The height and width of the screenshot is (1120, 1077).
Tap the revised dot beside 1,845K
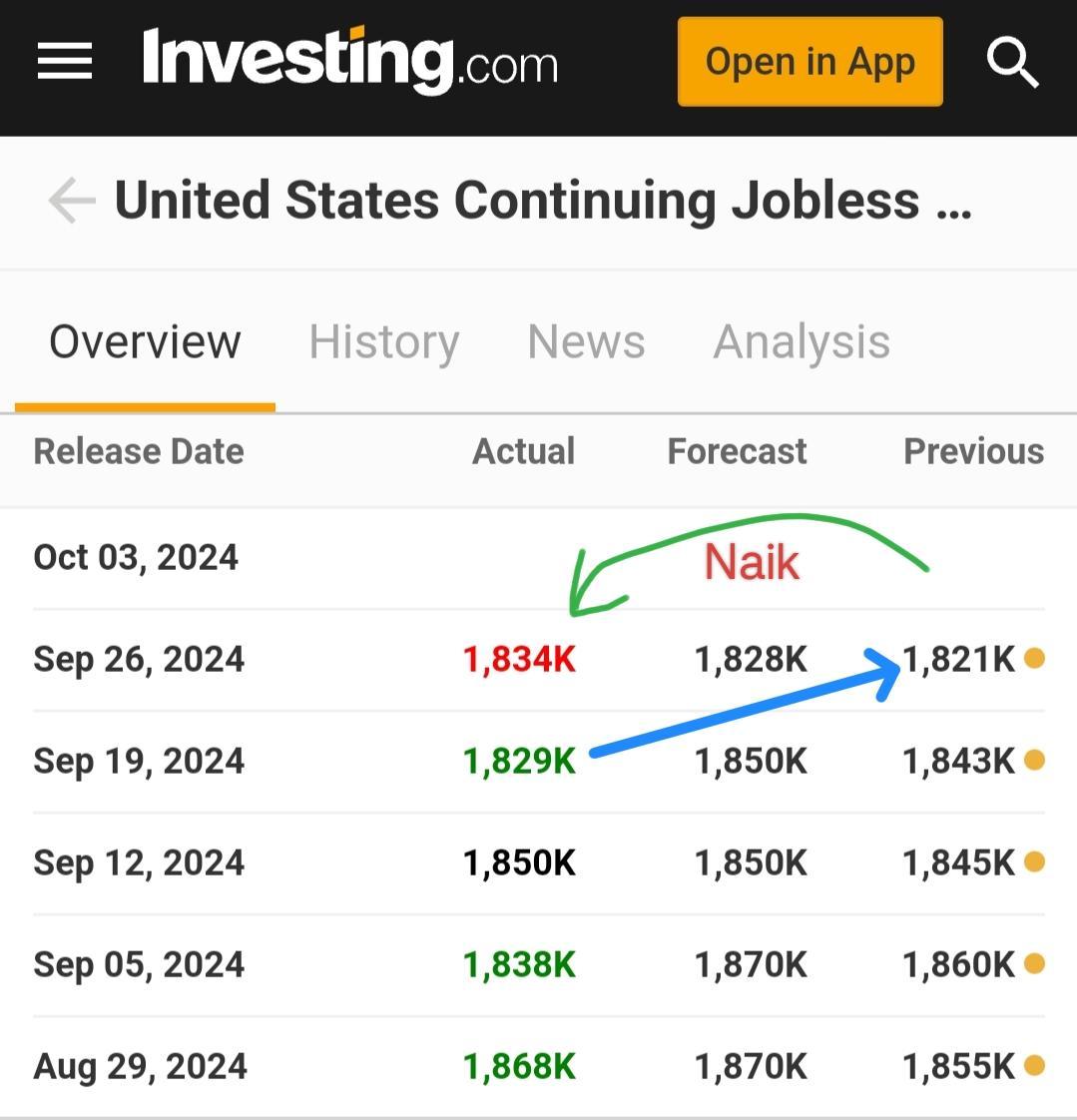click(1034, 862)
